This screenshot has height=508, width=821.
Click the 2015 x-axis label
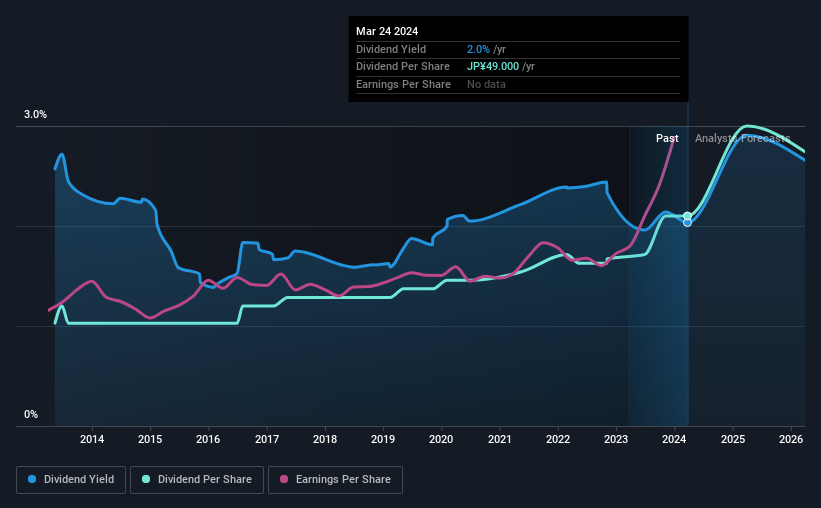(150, 439)
